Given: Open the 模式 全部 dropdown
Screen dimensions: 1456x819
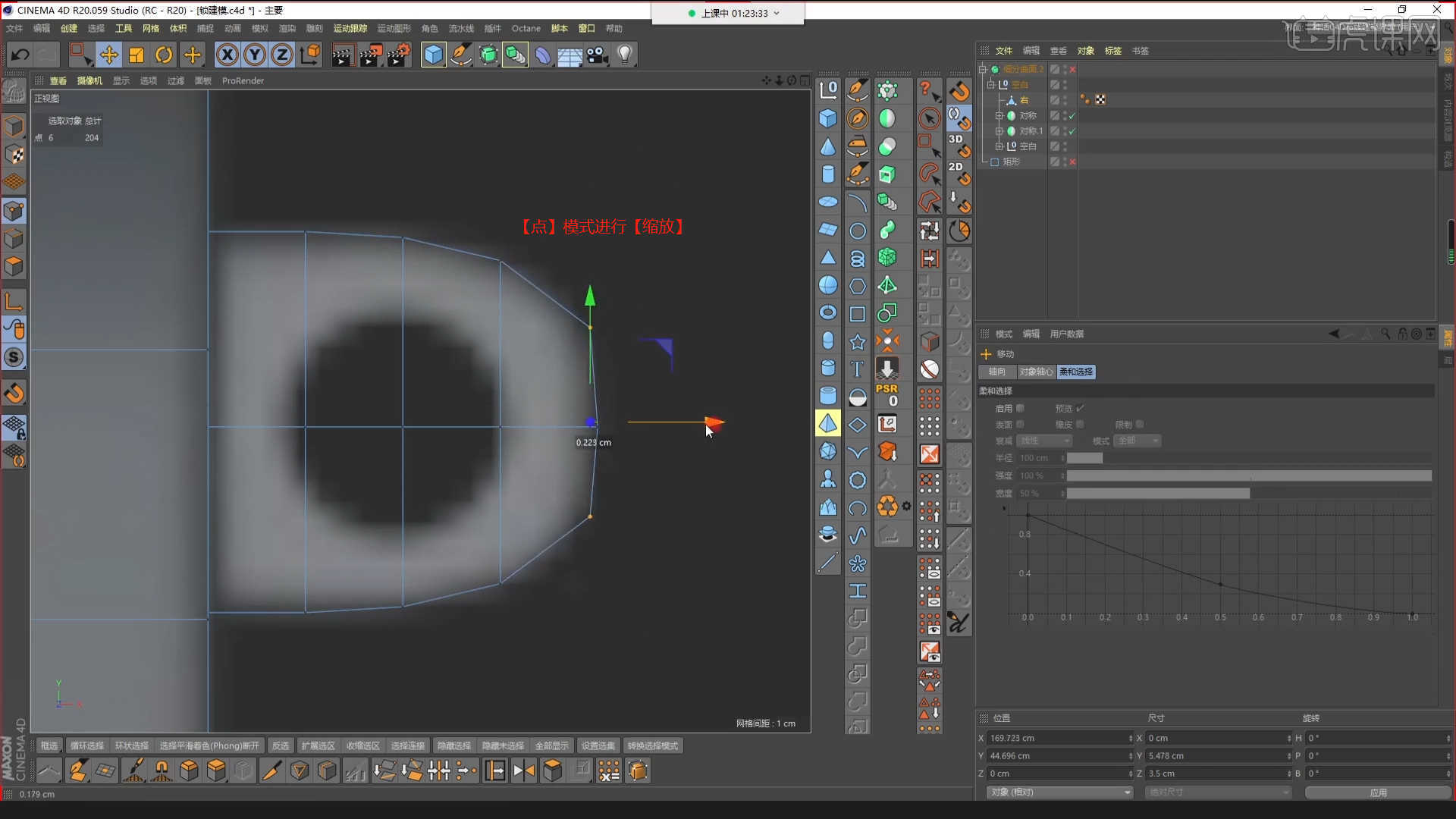Looking at the screenshot, I should [1138, 441].
